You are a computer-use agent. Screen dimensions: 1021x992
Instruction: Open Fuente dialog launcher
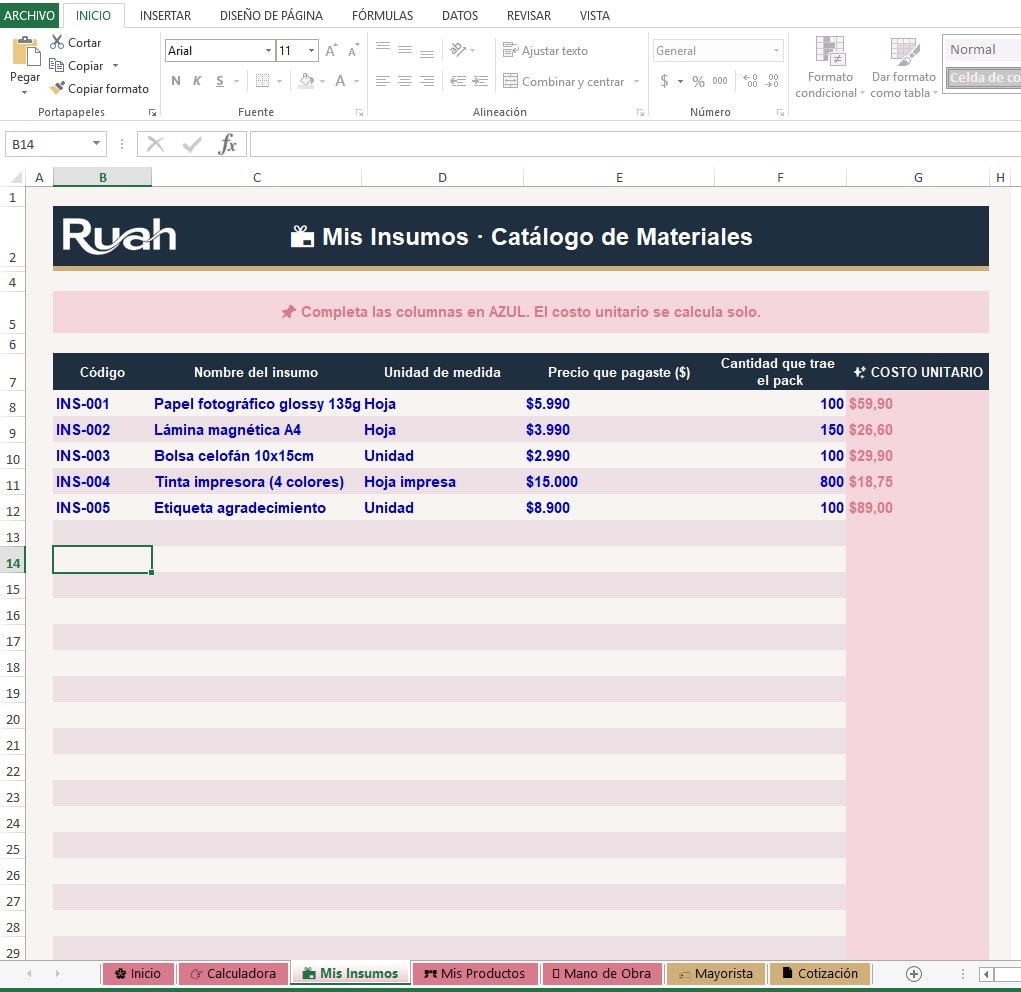coord(359,113)
